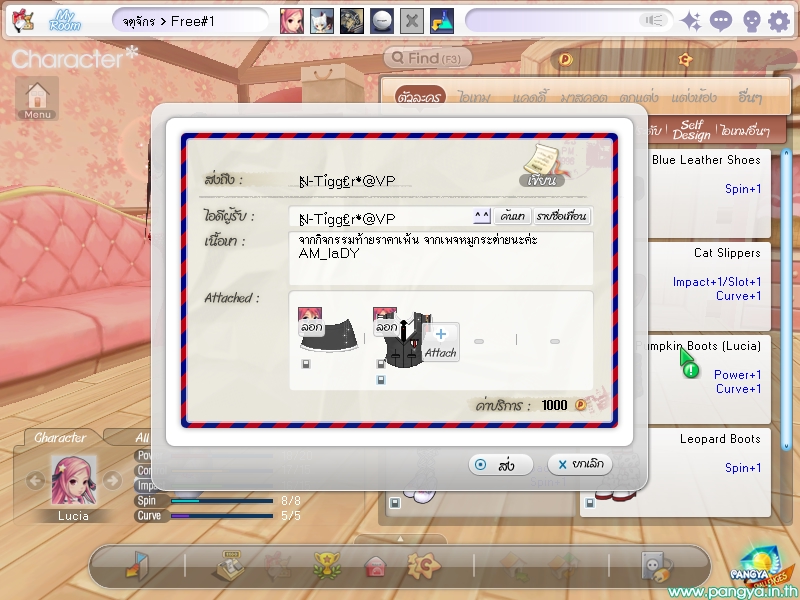Click the ยกเลิก cancel button

(x=580, y=464)
